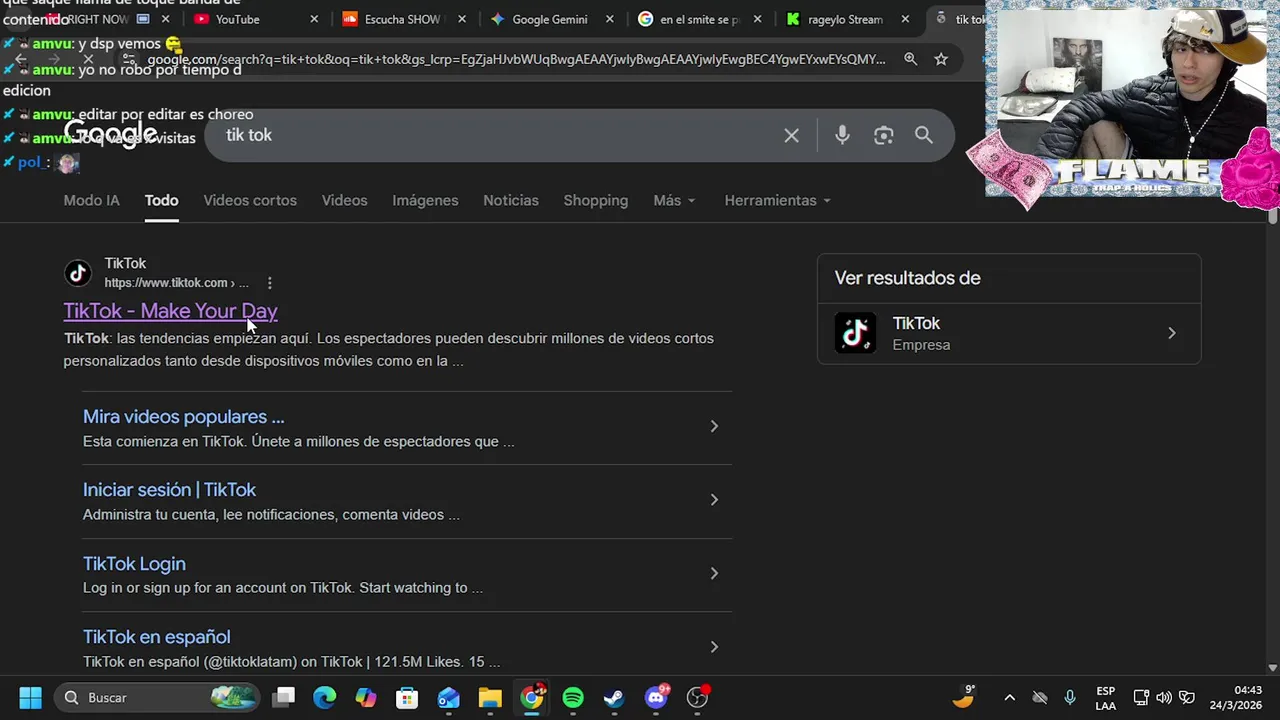Expand the TikTok Empresa panel chevron

(1172, 333)
